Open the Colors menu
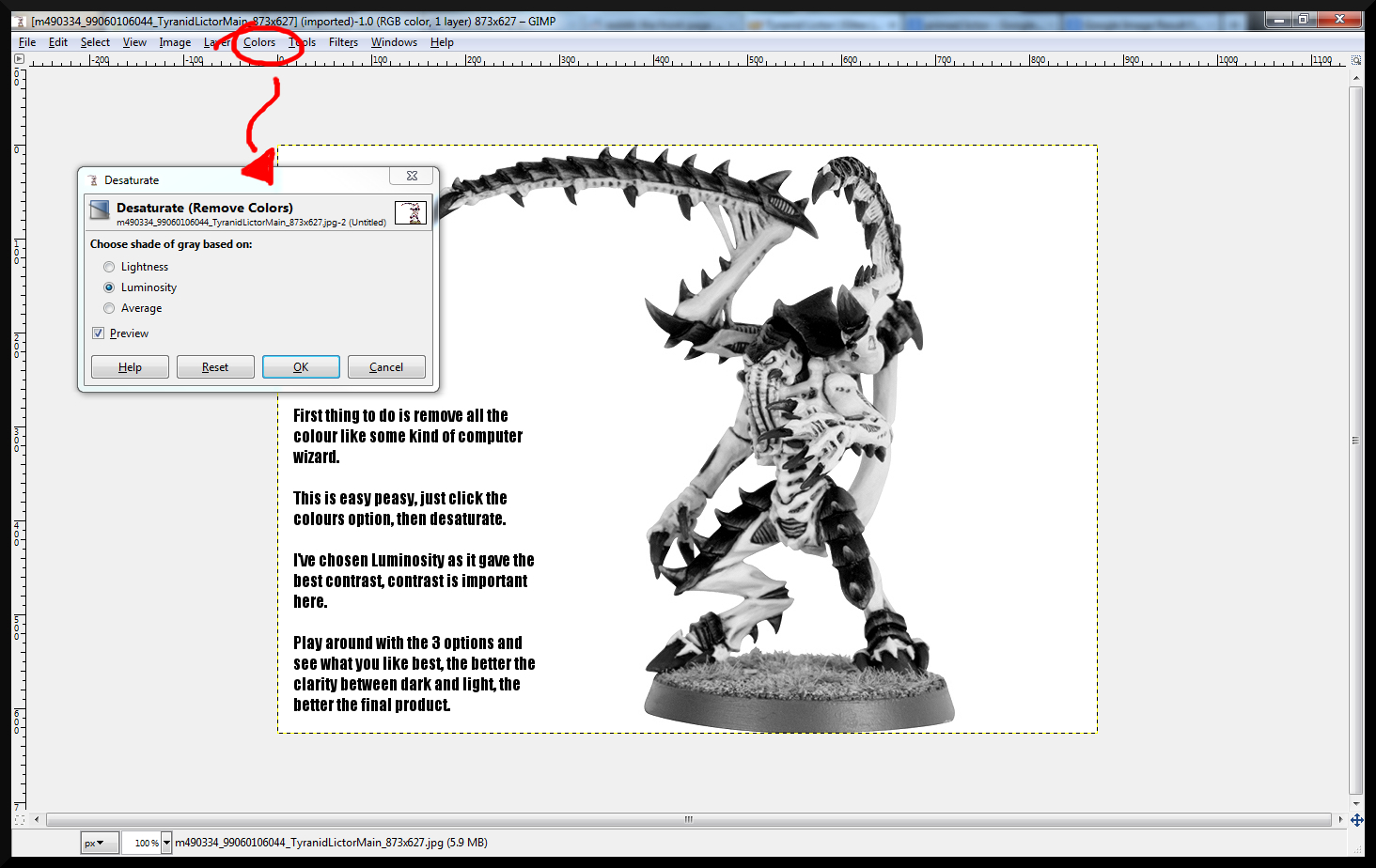 [259, 42]
